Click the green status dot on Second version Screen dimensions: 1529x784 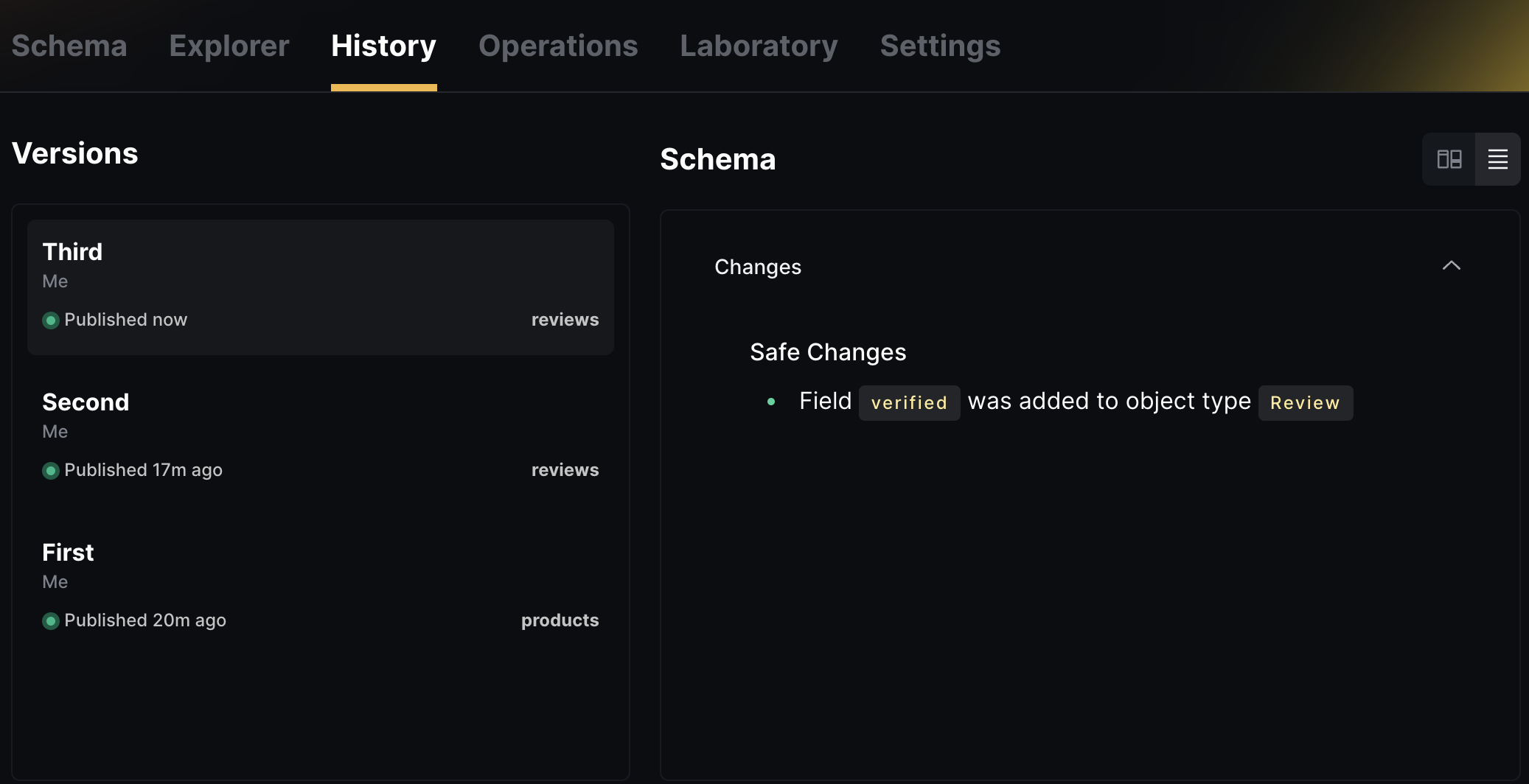pyautogui.click(x=51, y=471)
